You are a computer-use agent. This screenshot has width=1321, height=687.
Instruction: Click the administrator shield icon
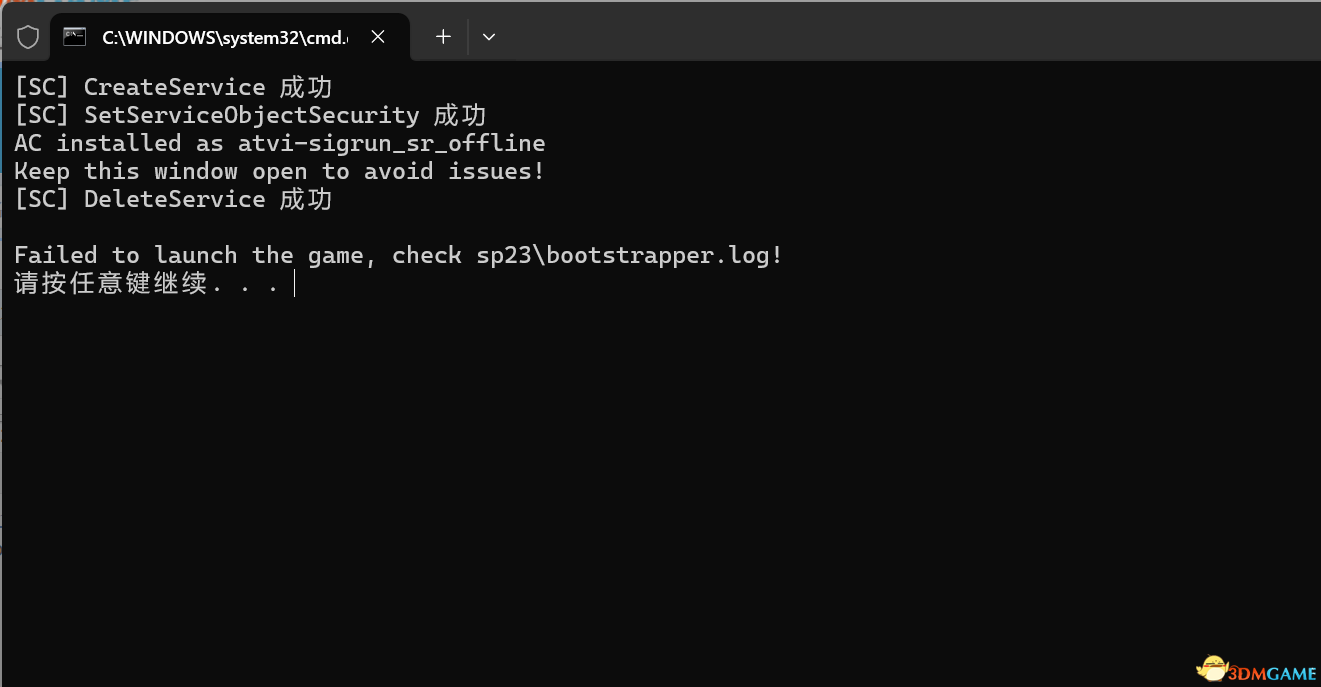28,37
